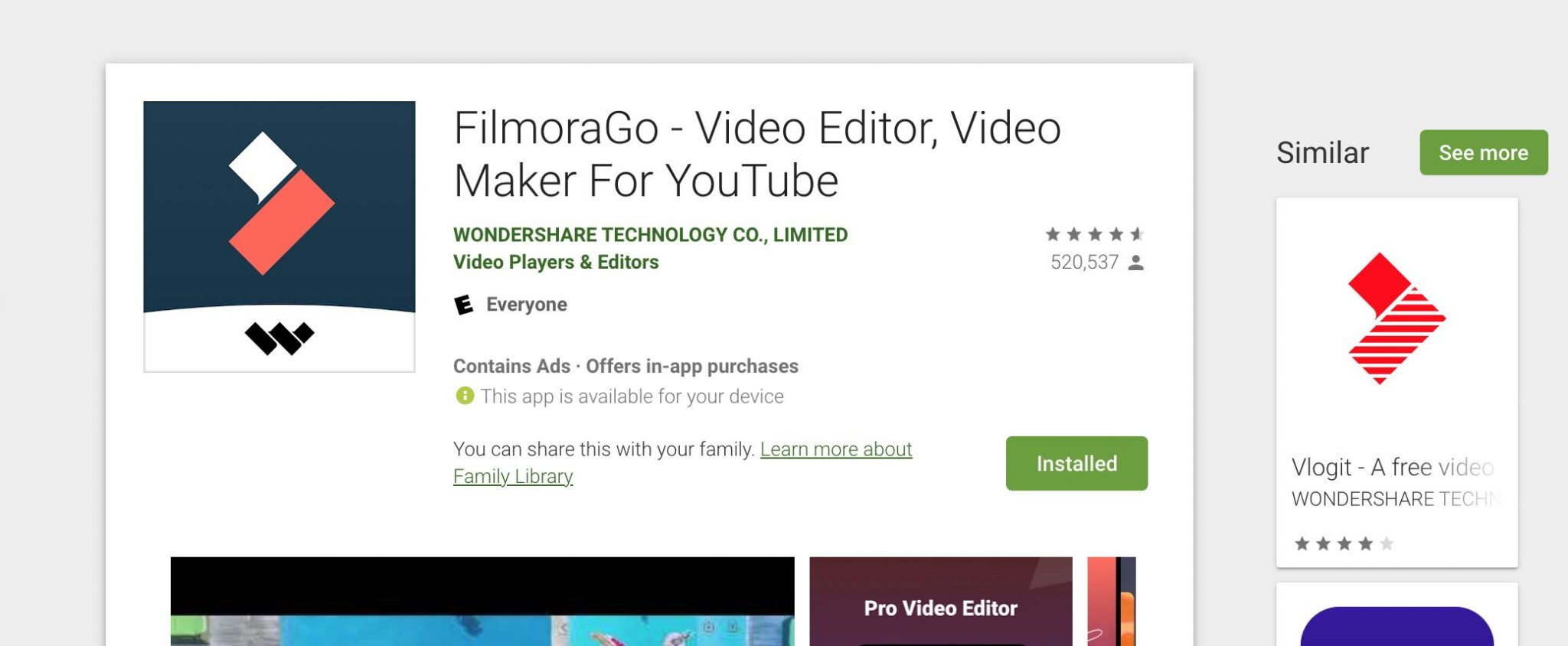Click the WONDERSHARE TECHN developer under Vlogit

[x=1395, y=499]
